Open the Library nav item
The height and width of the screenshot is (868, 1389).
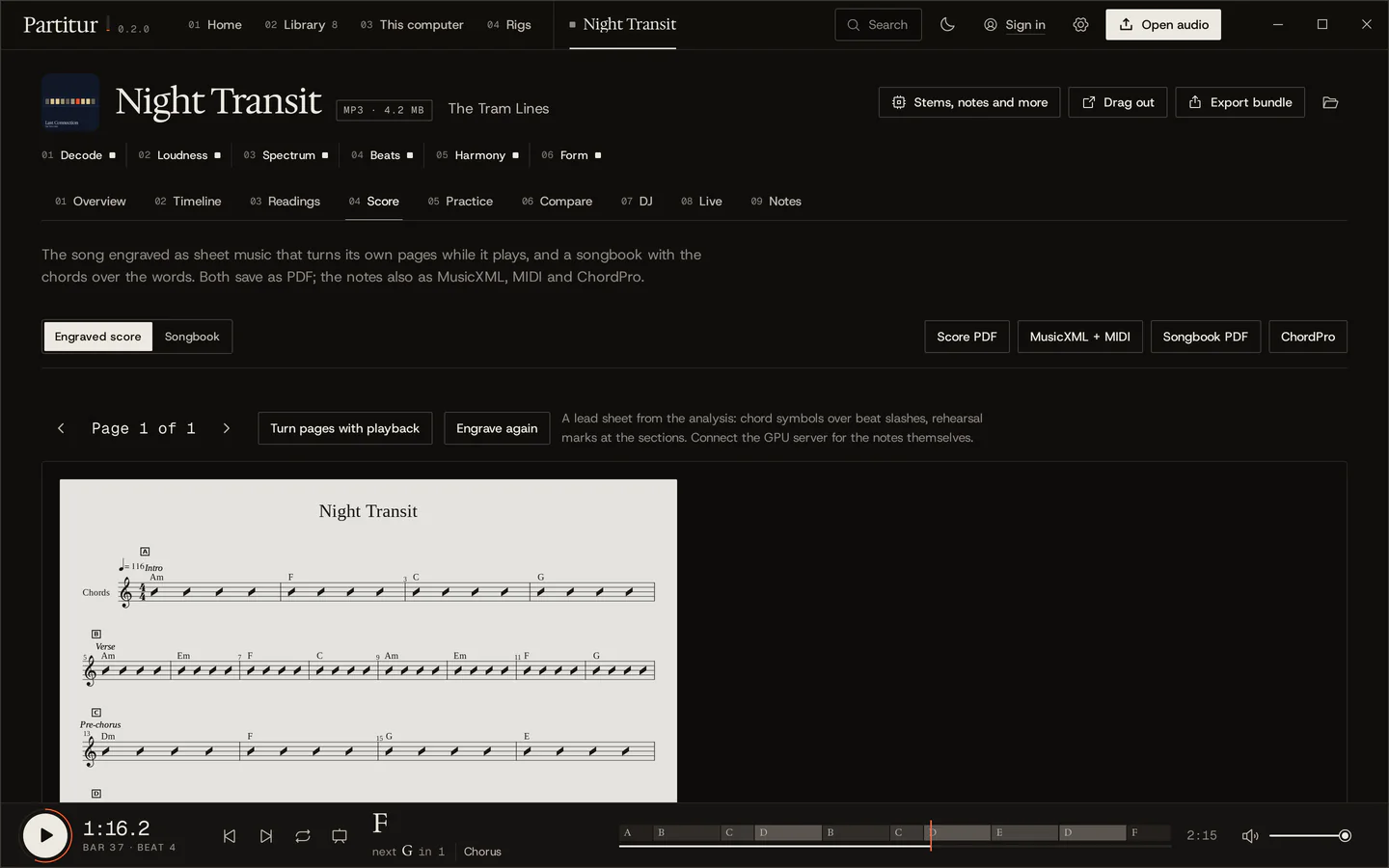(301, 25)
